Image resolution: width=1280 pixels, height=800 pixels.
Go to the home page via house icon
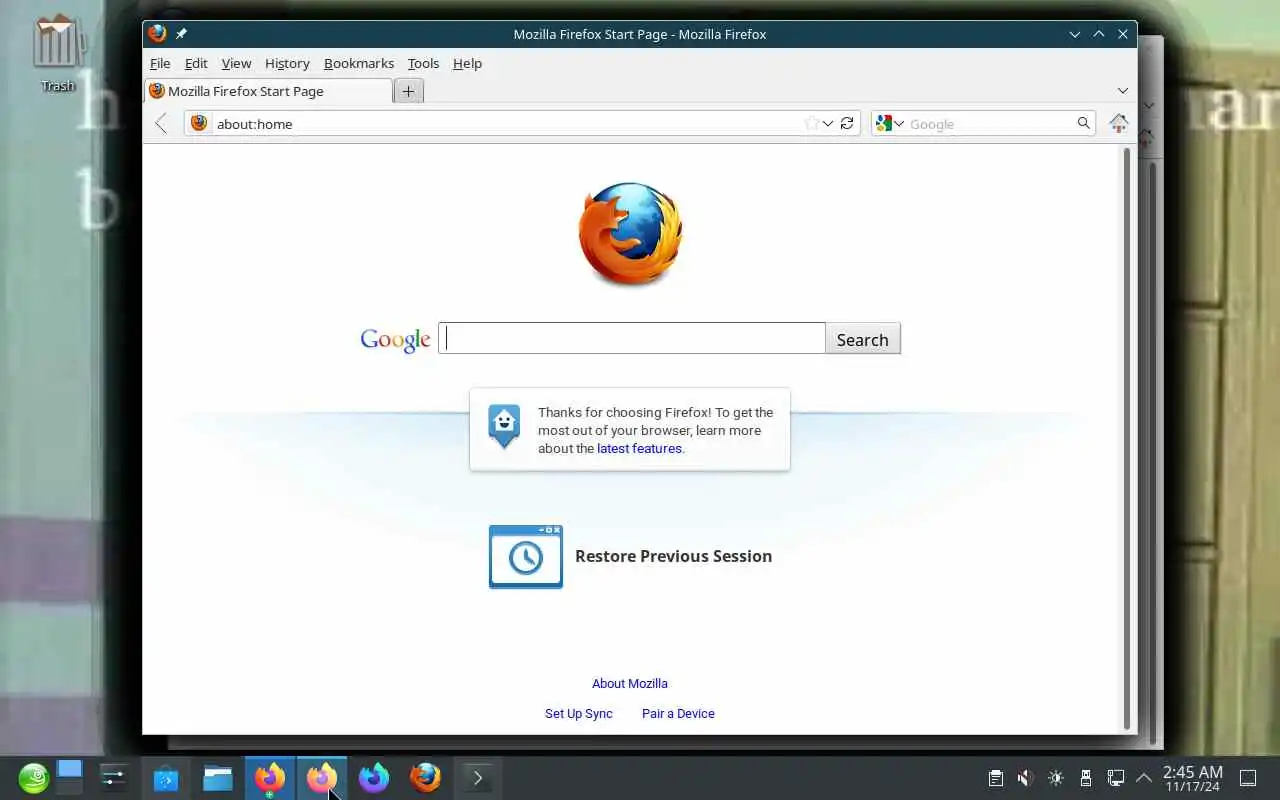[x=1118, y=123]
